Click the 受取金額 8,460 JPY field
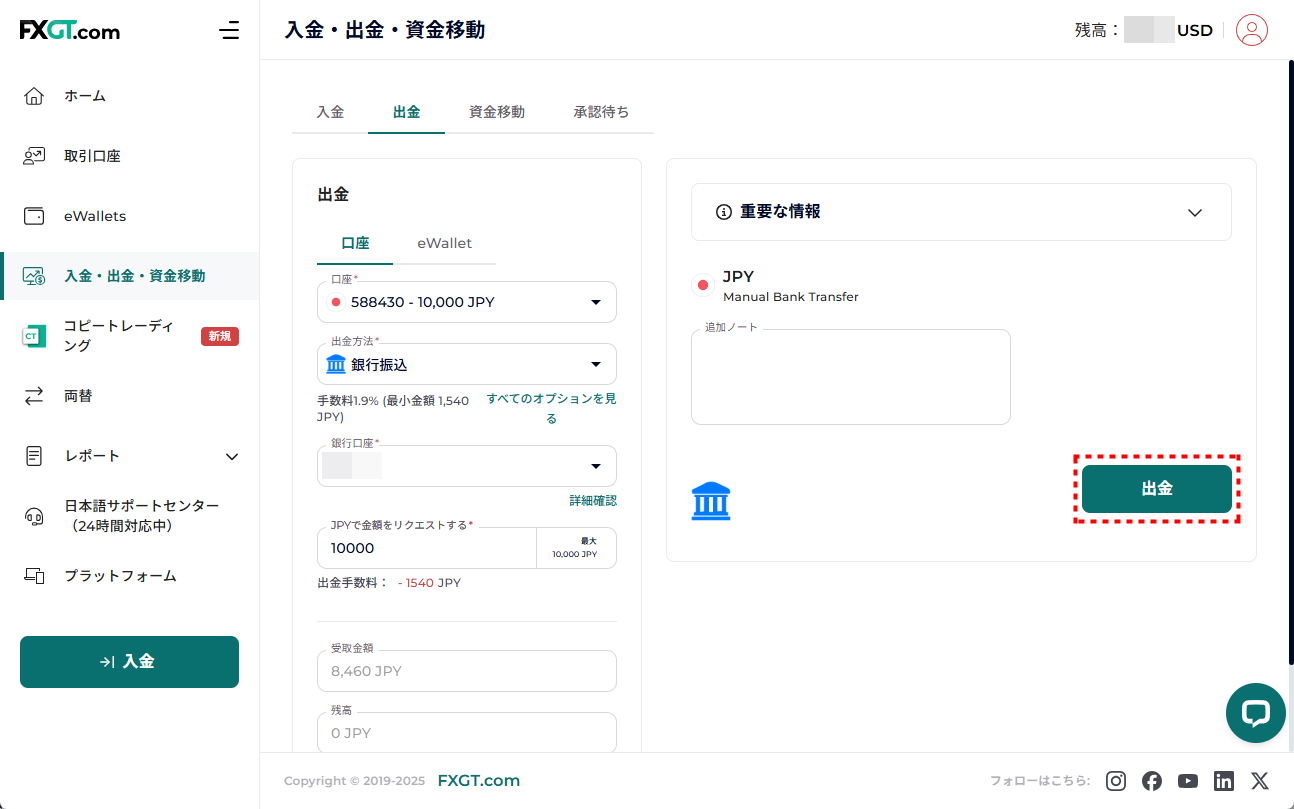The width and height of the screenshot is (1294, 809). [467, 671]
